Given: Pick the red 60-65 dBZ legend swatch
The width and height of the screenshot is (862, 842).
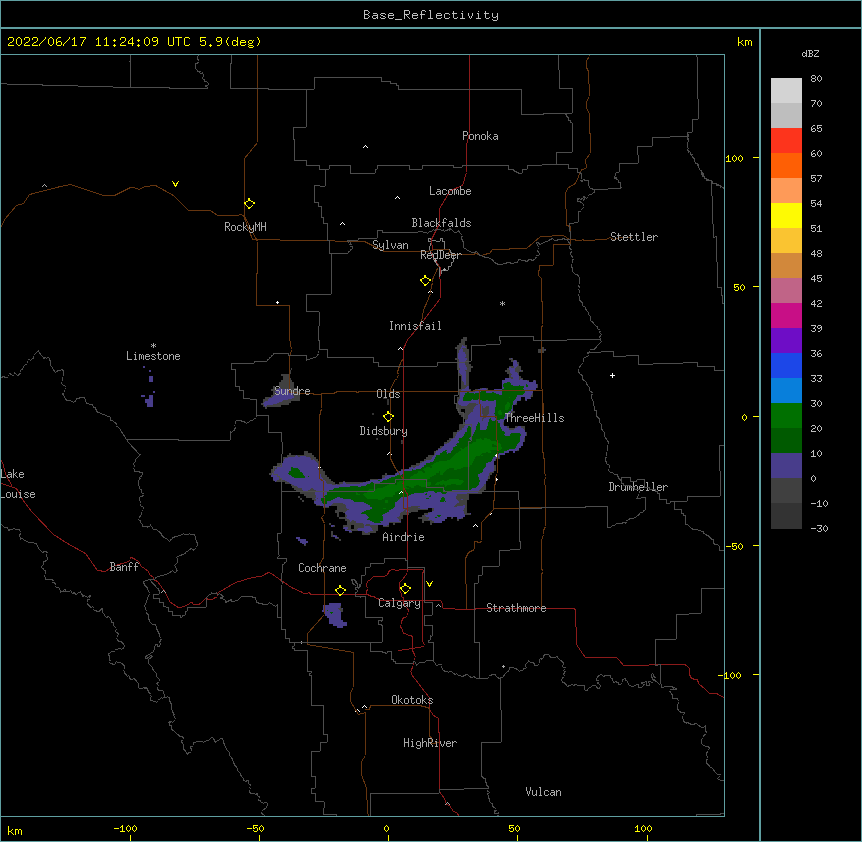Looking at the screenshot, I should (x=786, y=141).
